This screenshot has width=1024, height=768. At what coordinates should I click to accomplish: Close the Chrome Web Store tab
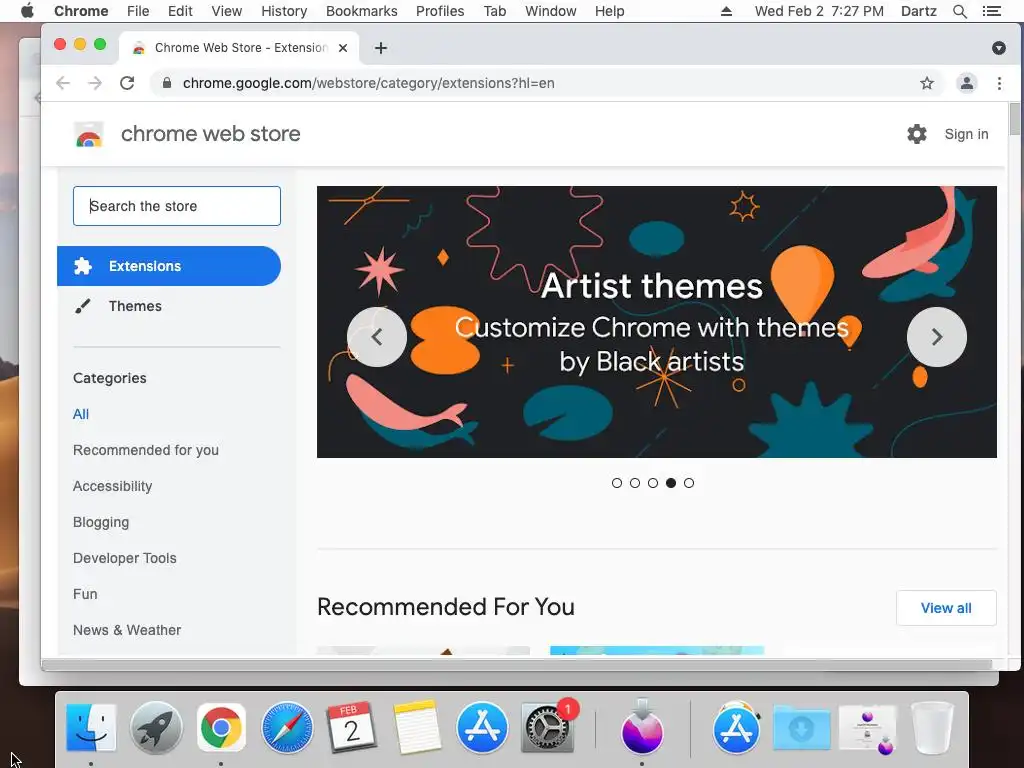(x=343, y=48)
